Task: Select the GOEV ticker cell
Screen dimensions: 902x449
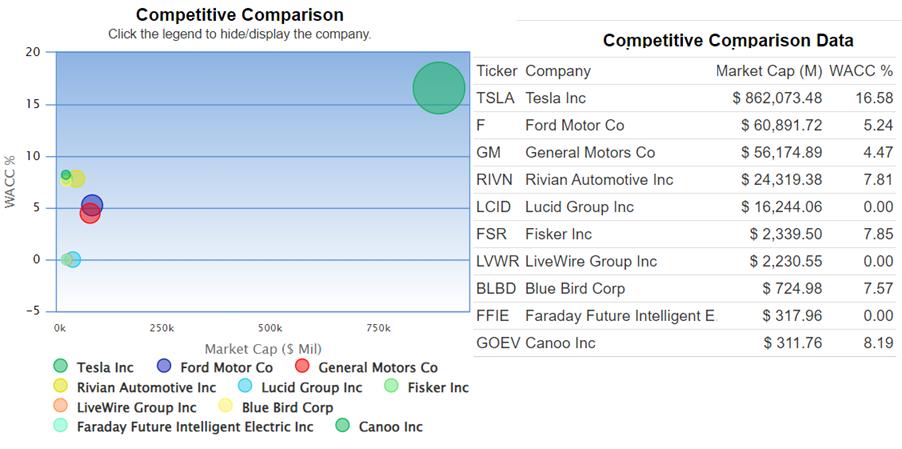Action: click(x=497, y=343)
